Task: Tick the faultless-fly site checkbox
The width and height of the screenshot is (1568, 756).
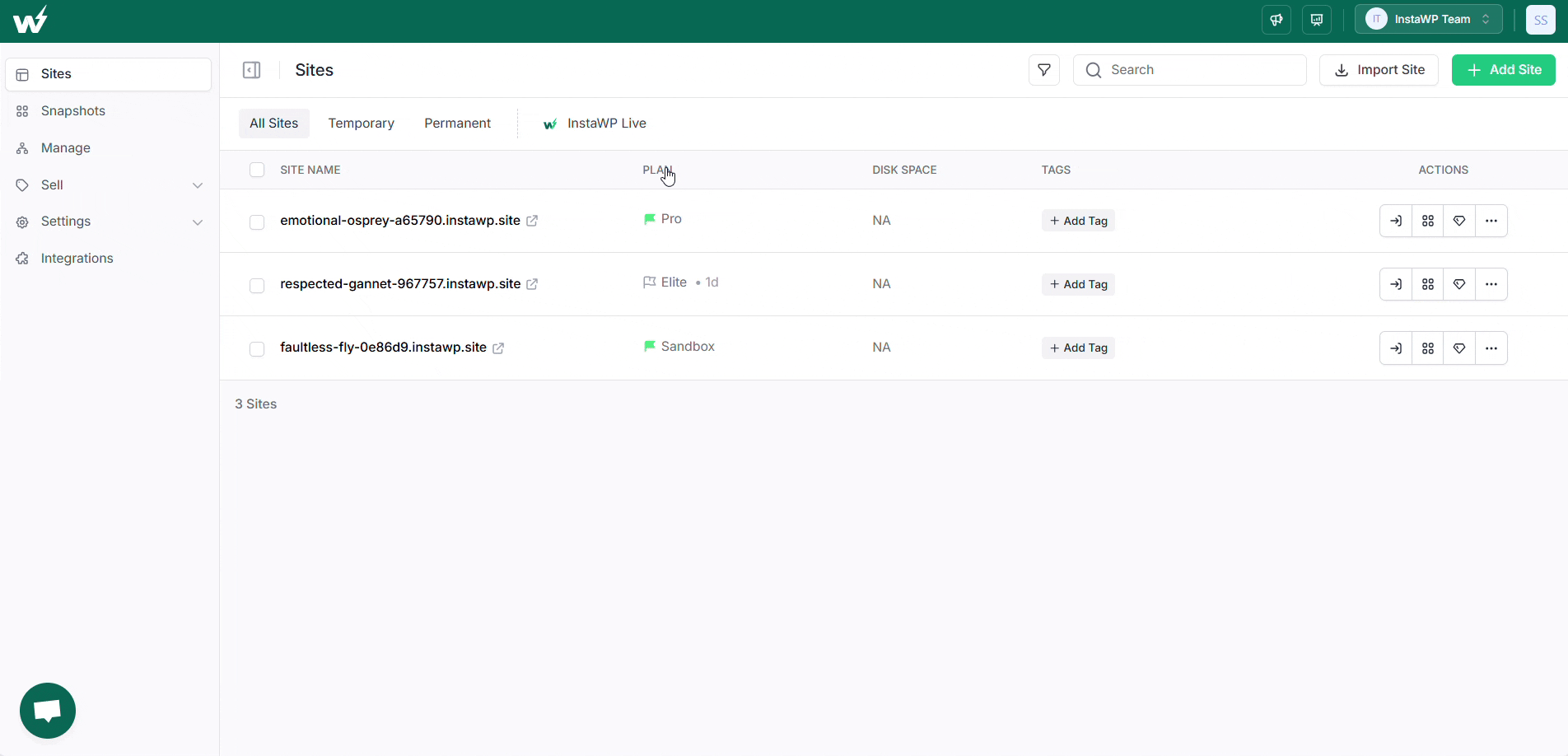Action: [257, 348]
